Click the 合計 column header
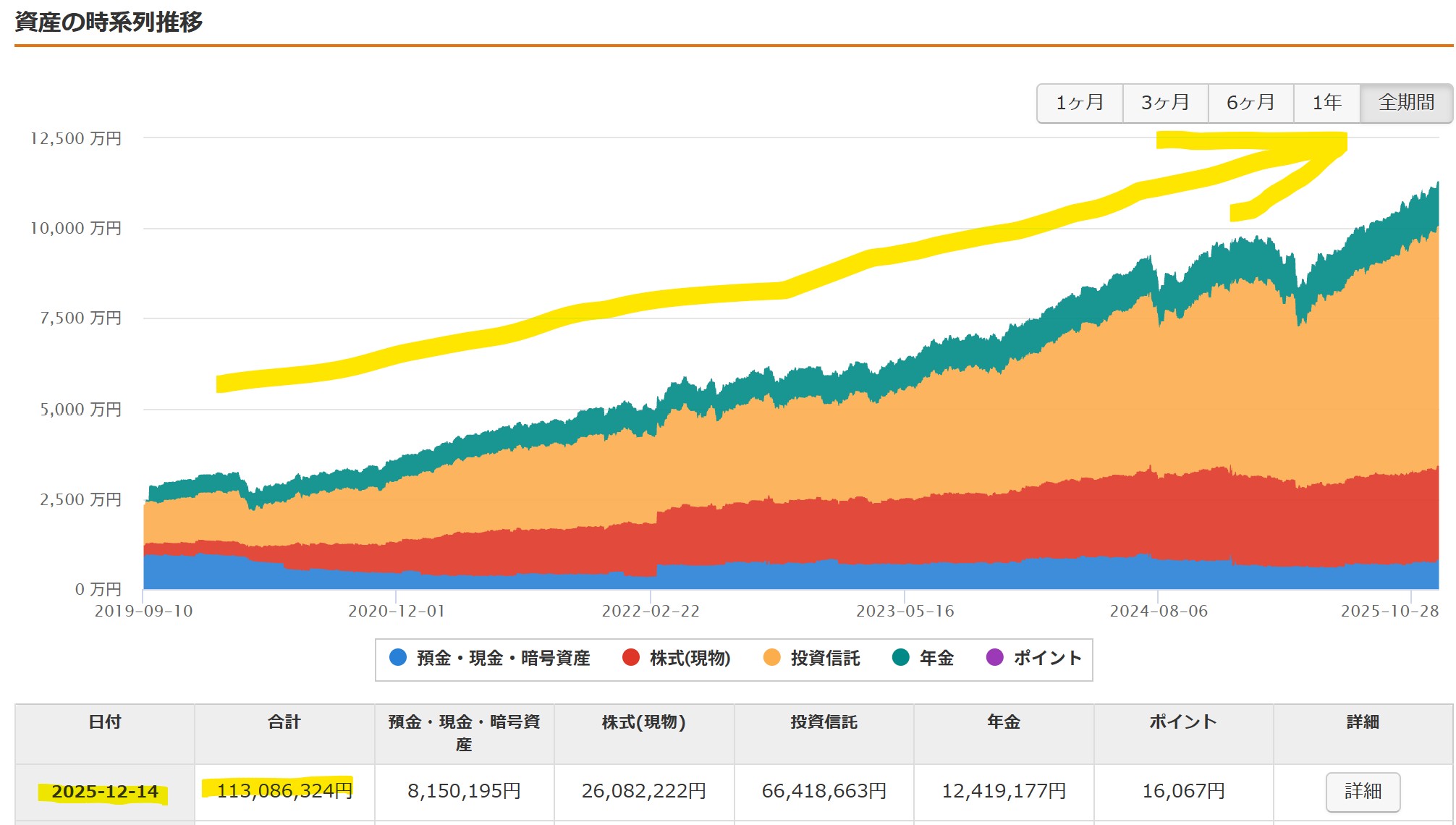 coord(284,722)
